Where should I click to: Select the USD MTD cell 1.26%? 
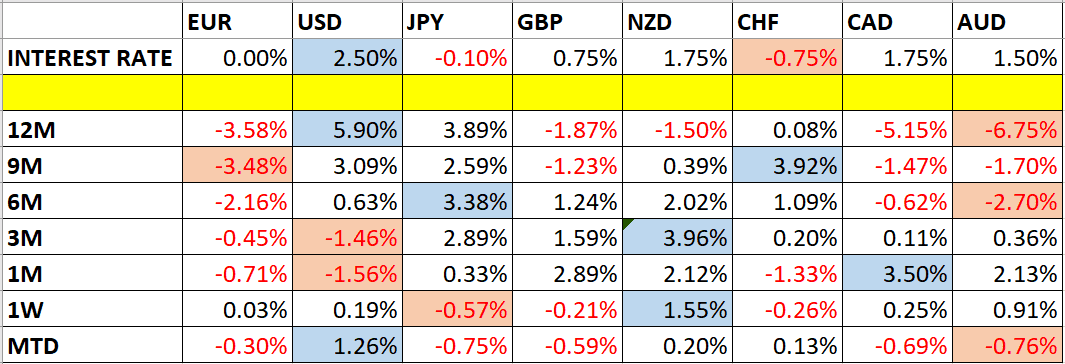tap(347, 346)
